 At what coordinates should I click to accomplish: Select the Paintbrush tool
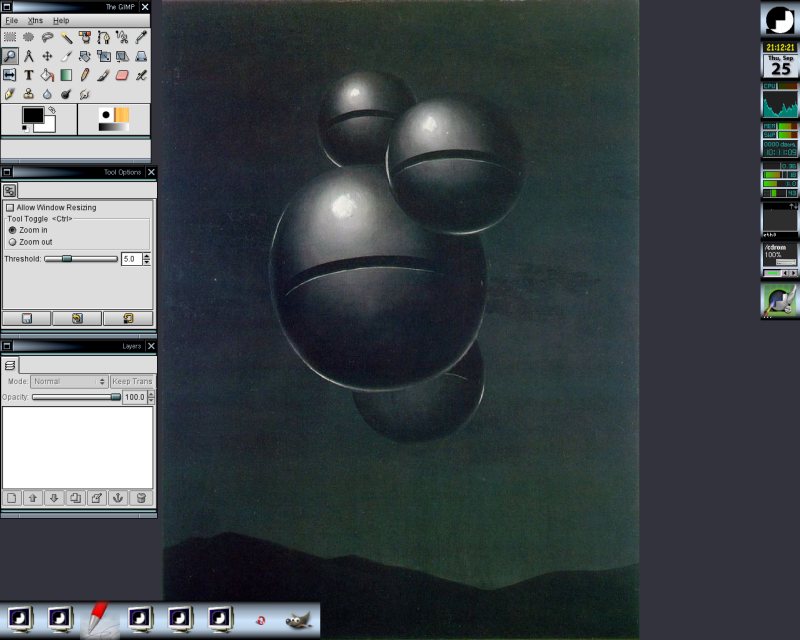[x=104, y=75]
